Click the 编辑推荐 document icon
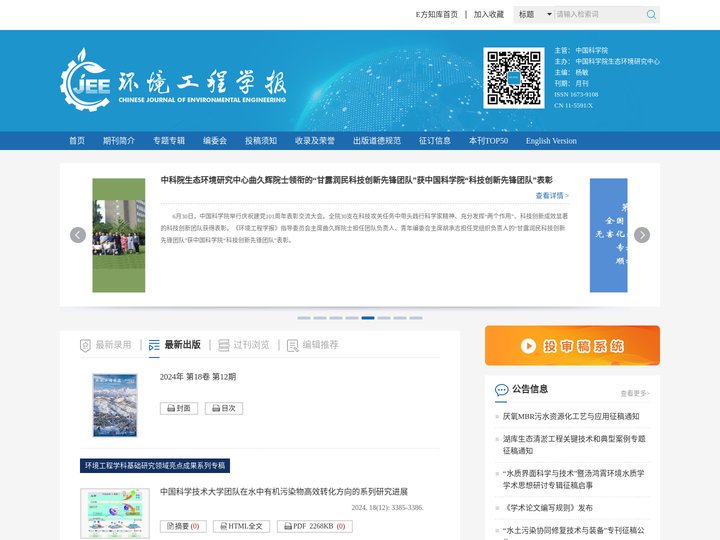 pos(292,345)
